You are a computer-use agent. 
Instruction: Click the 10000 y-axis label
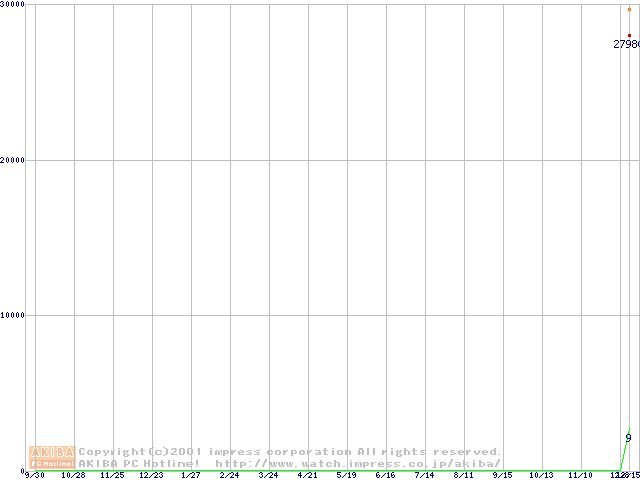click(x=13, y=315)
